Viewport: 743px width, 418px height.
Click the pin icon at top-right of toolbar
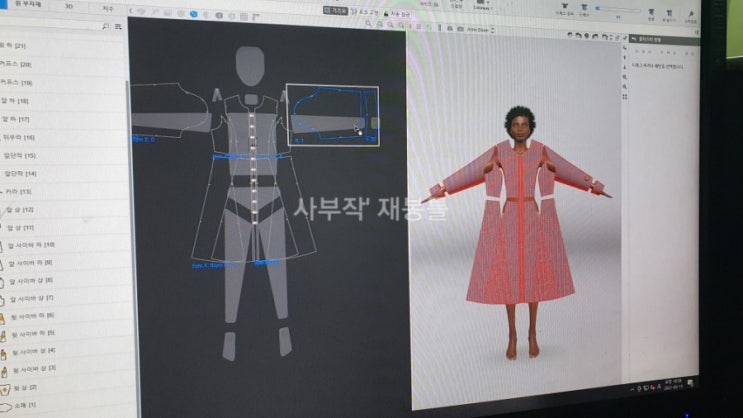(x=691, y=16)
